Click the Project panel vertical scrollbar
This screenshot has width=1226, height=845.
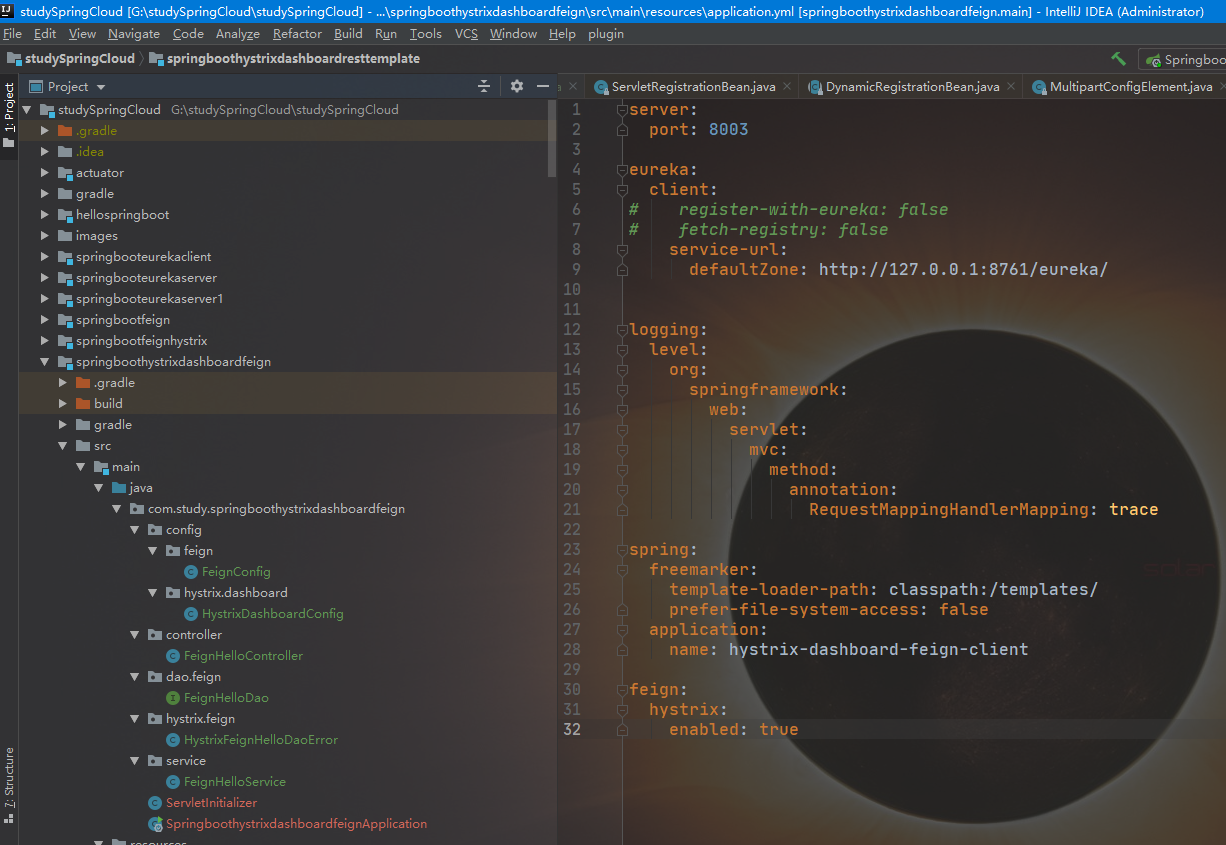pos(552,138)
